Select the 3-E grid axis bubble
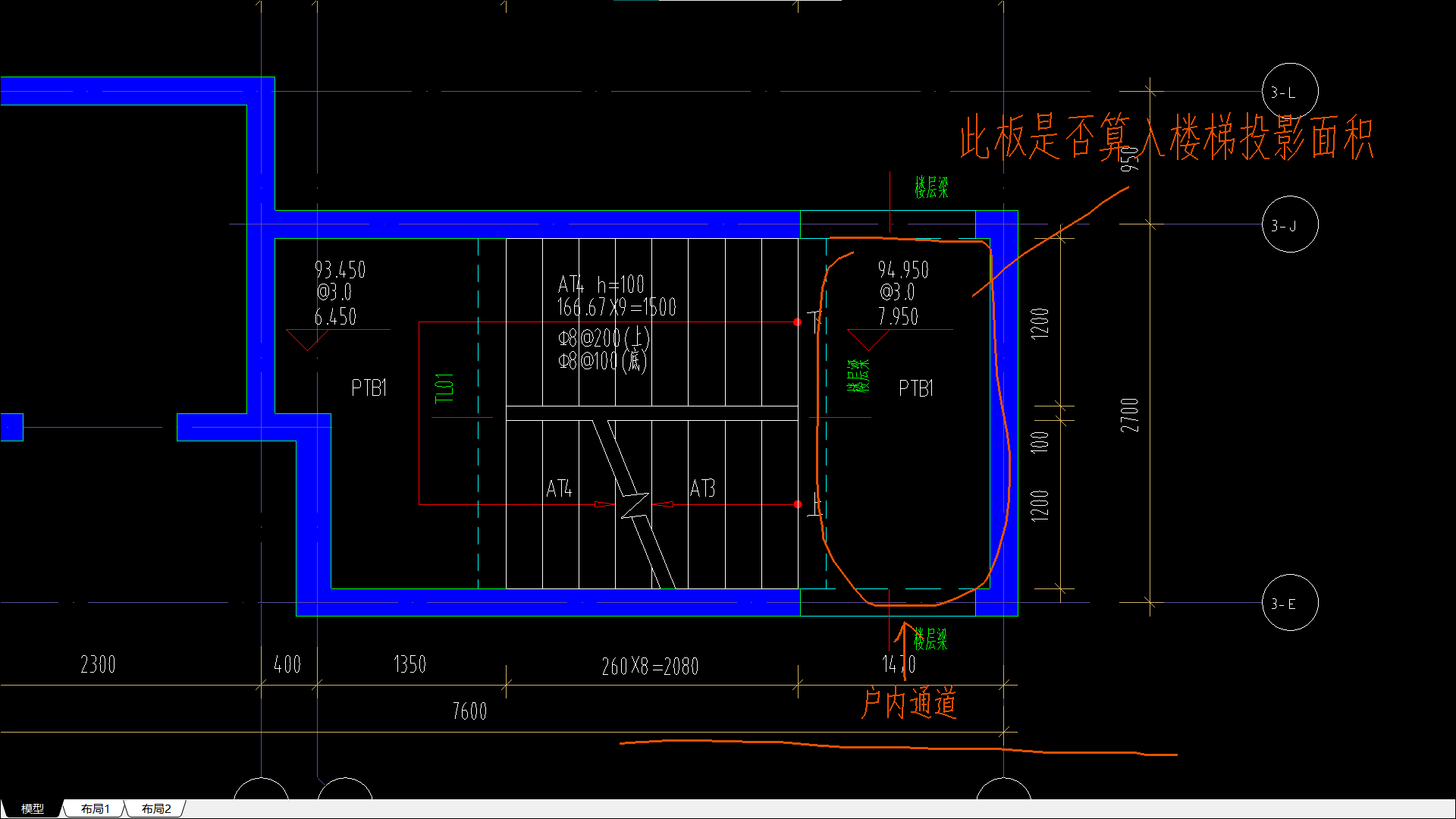Image resolution: width=1456 pixels, height=819 pixels. coord(1289,604)
